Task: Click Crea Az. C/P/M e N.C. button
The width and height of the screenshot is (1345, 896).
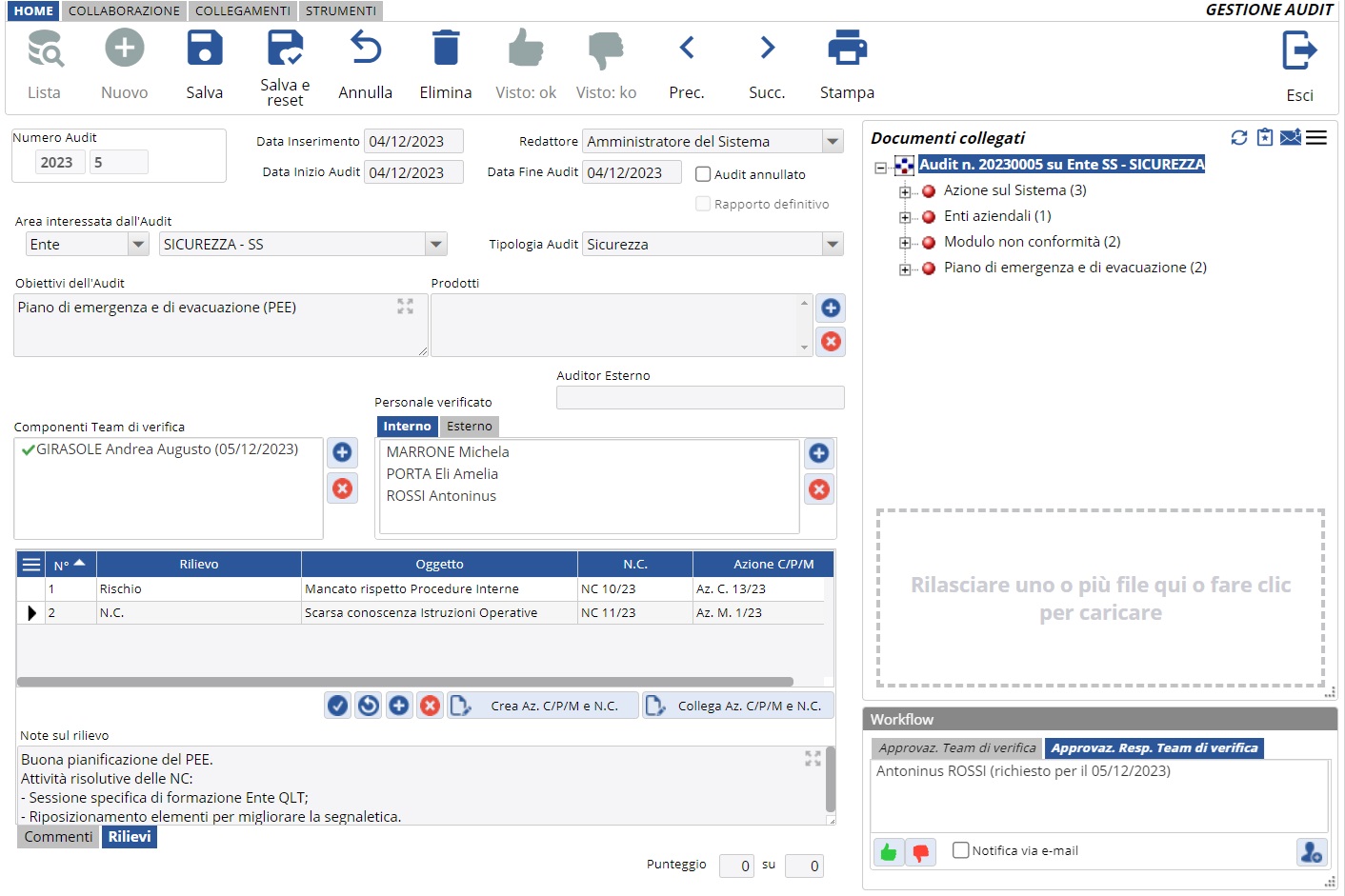Action: [543, 706]
